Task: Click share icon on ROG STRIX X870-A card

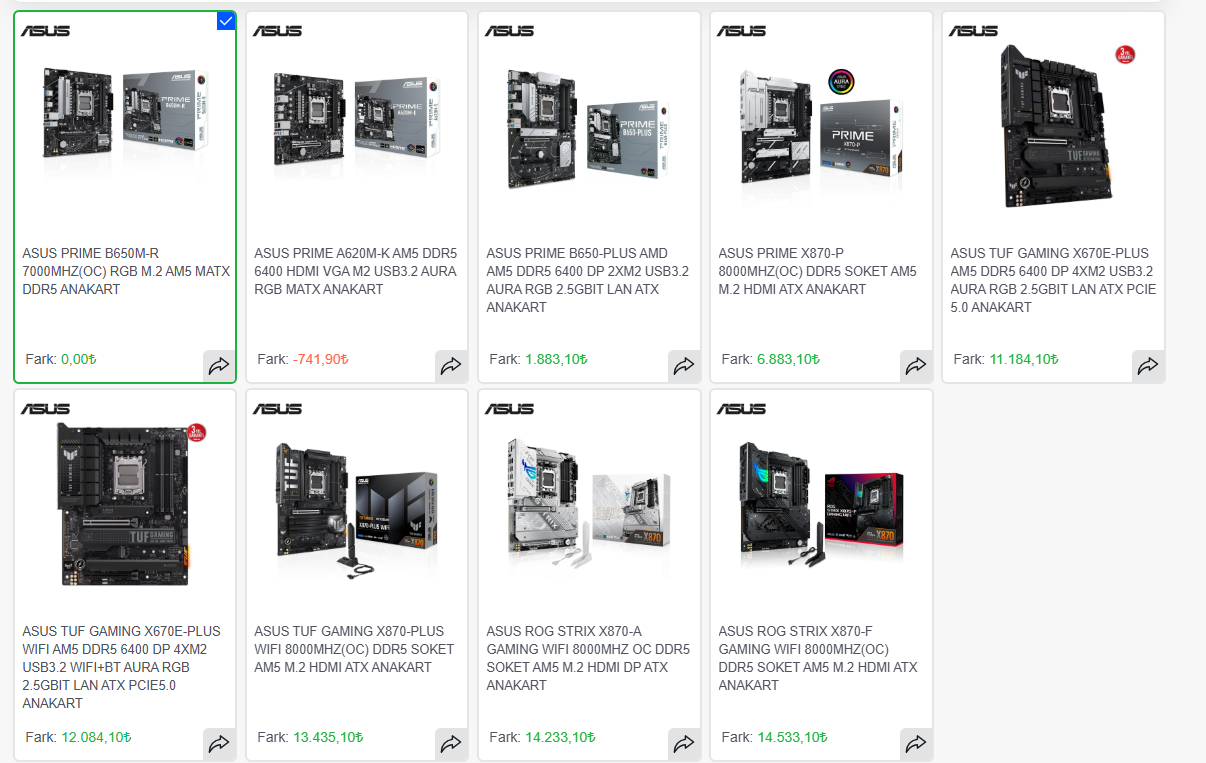Action: pos(683,743)
